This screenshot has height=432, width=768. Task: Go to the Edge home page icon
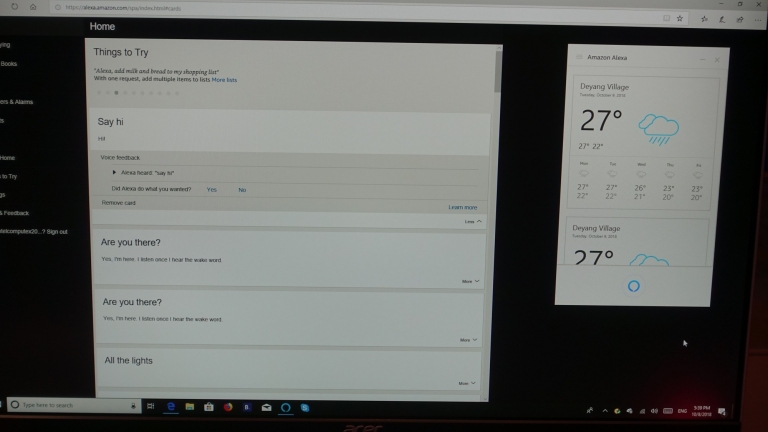33,7
